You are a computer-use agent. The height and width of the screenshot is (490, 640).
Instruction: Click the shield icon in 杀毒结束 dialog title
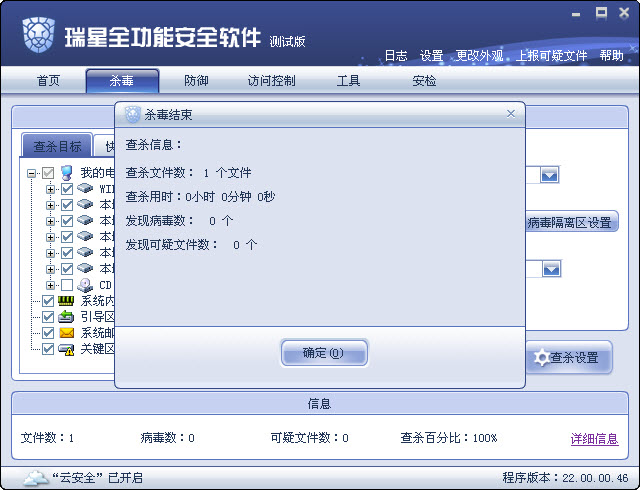pos(132,115)
